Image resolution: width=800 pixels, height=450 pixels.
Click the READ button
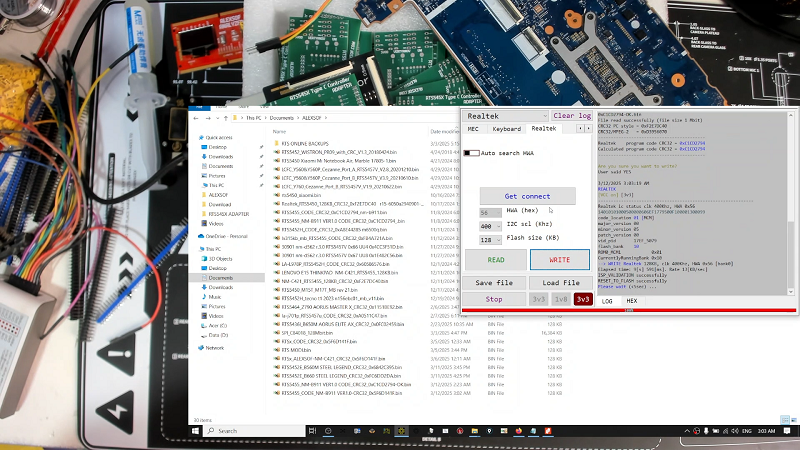point(496,260)
